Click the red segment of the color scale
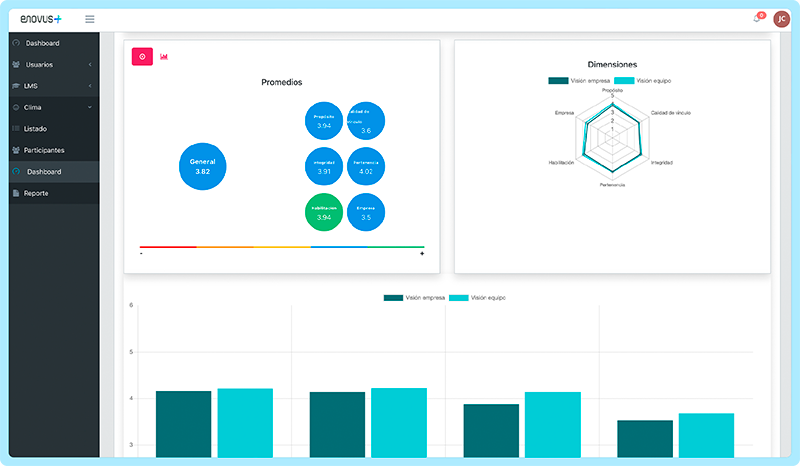The height and width of the screenshot is (466, 800). tap(168, 246)
